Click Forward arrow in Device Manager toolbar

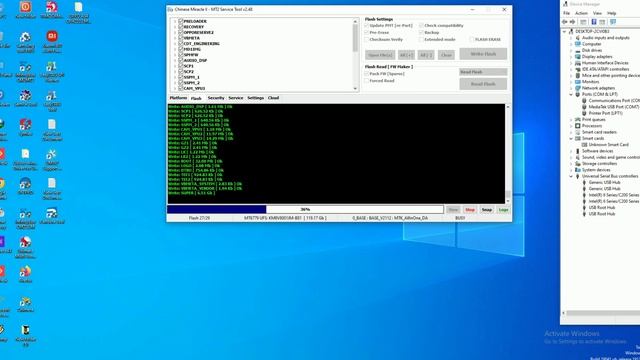tap(573, 22)
